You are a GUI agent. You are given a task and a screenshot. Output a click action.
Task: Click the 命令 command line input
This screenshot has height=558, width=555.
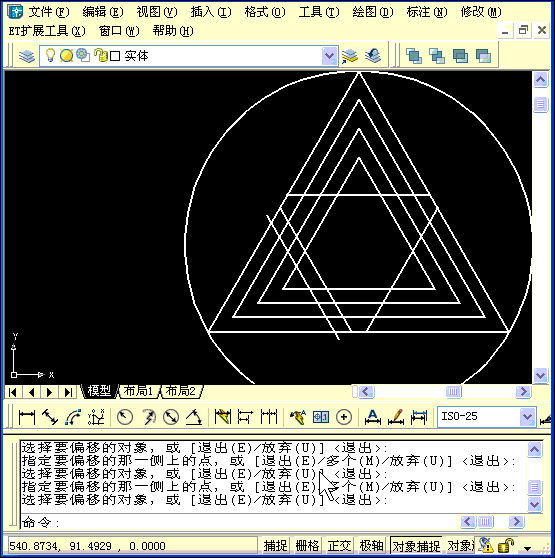click(238, 522)
